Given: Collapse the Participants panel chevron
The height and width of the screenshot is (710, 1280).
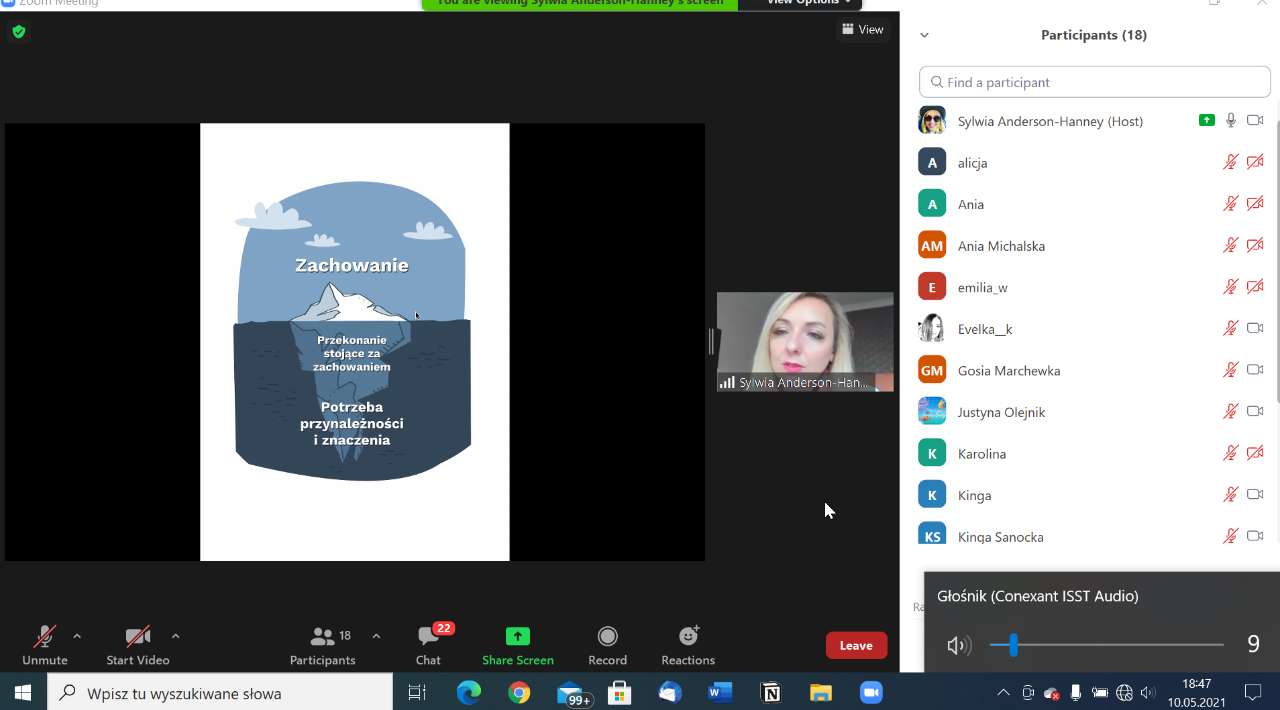Looking at the screenshot, I should click(924, 35).
